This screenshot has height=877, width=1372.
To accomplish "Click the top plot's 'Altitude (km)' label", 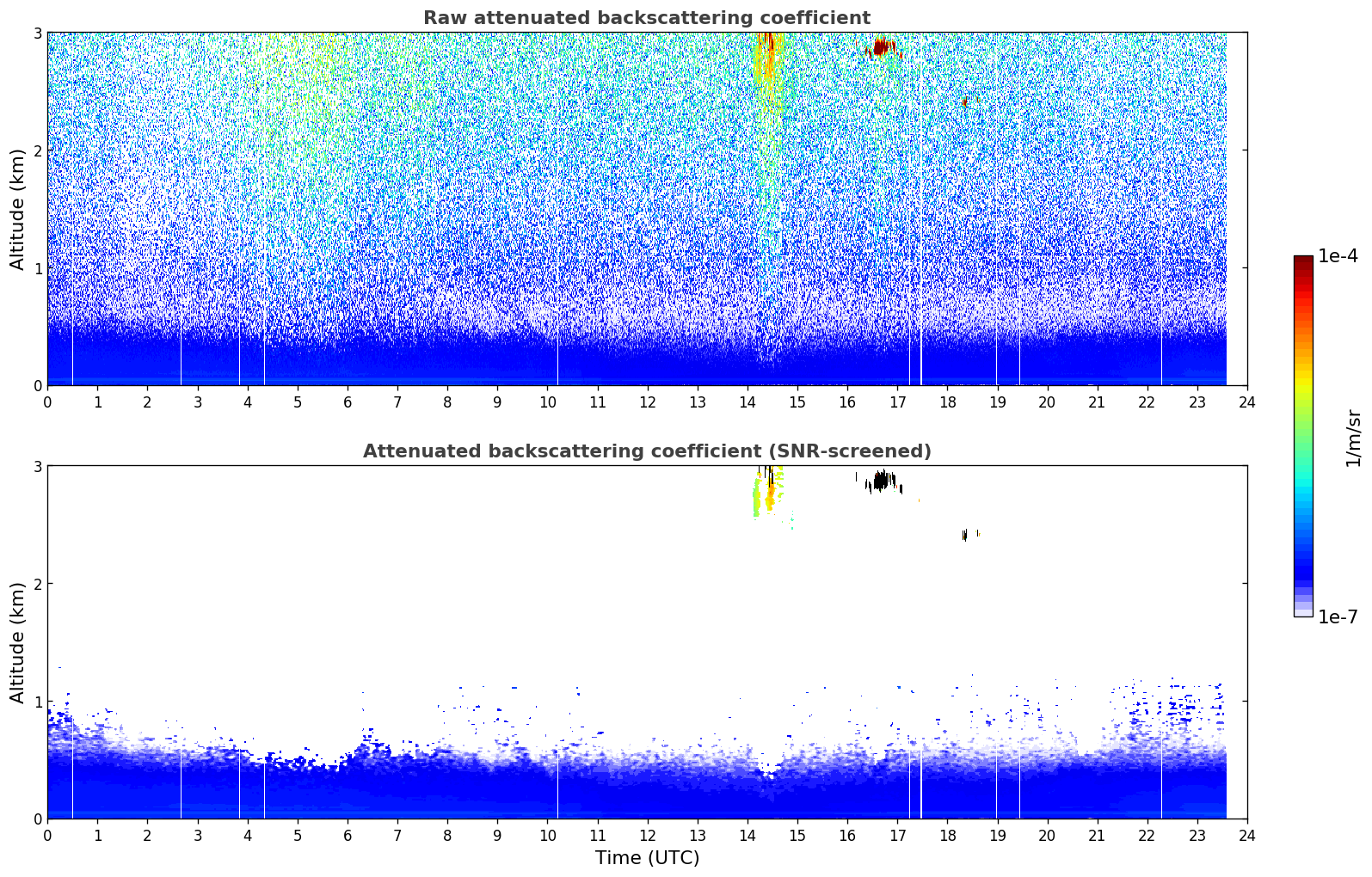I will (x=18, y=209).
